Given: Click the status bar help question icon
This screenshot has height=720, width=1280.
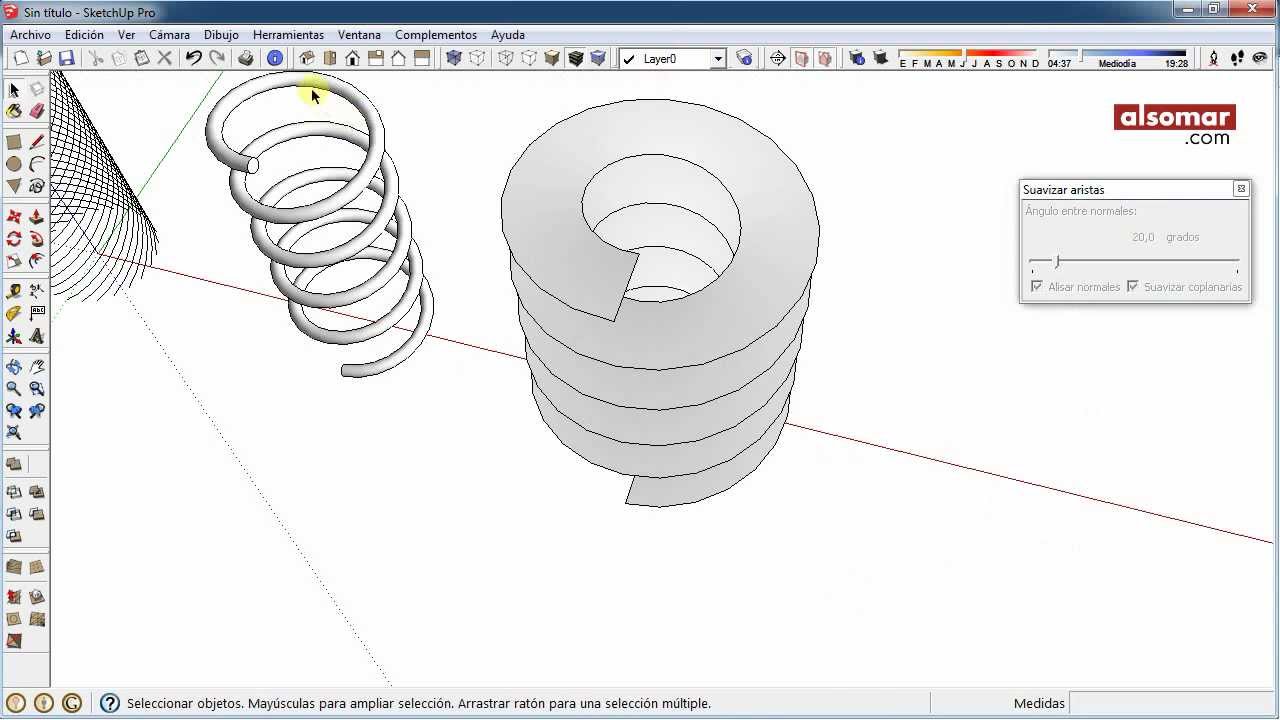Looking at the screenshot, I should click(110, 703).
